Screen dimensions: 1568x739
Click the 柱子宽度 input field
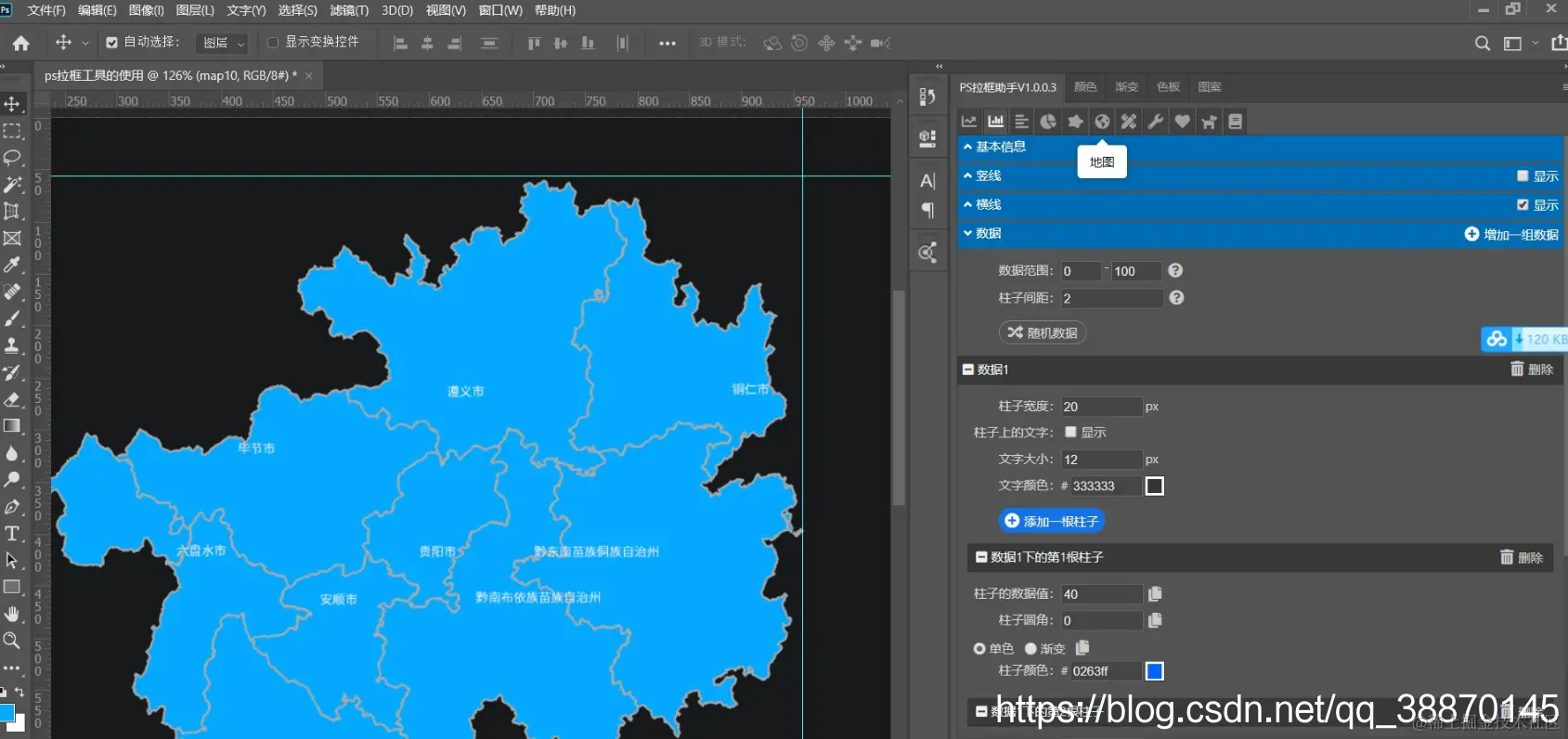[1102, 407]
